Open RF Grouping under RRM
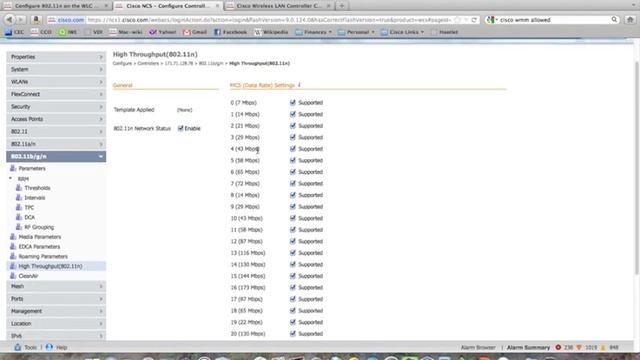 39,227
